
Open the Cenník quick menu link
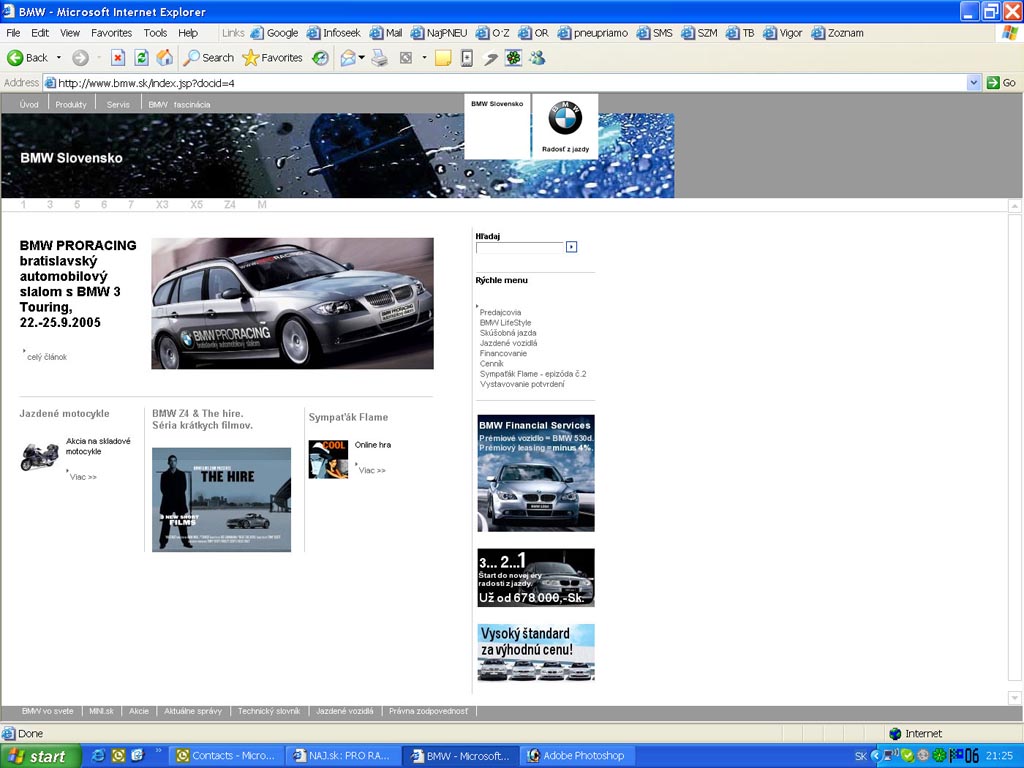492,363
